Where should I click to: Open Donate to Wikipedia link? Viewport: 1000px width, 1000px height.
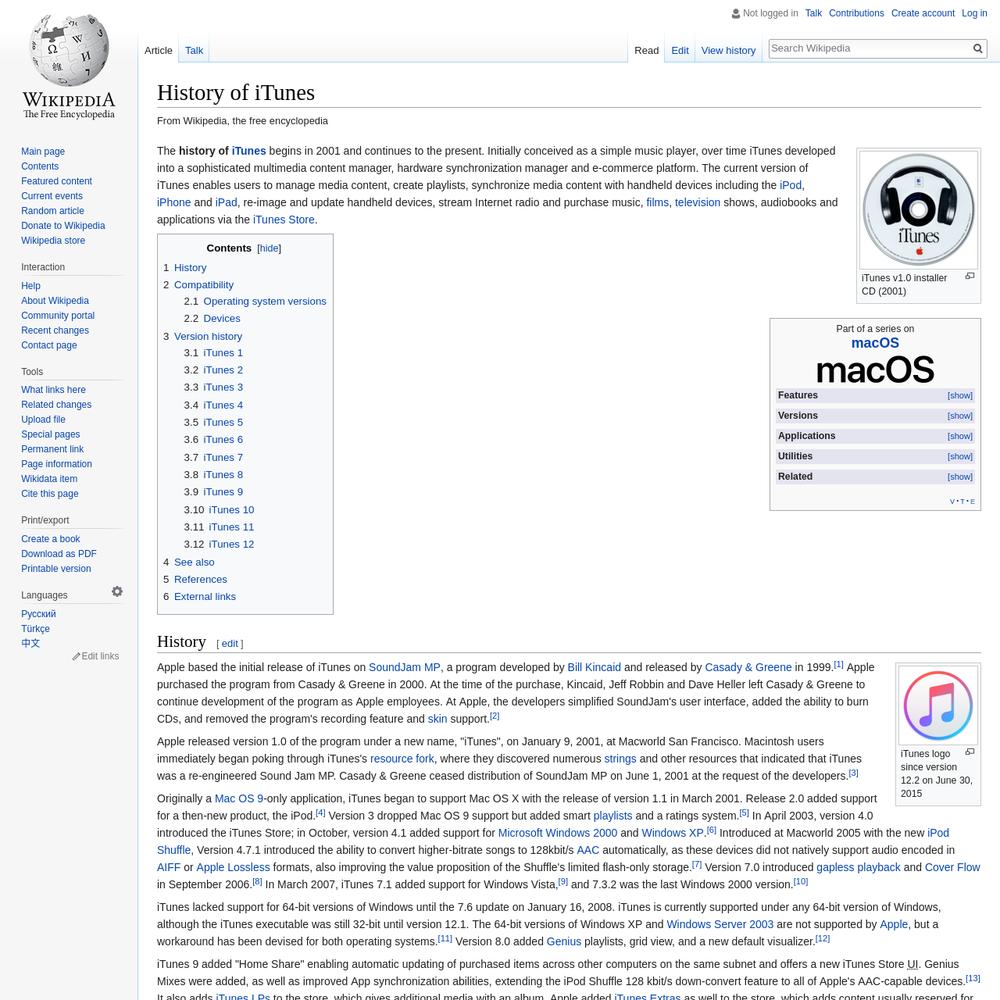pyautogui.click(x=63, y=226)
